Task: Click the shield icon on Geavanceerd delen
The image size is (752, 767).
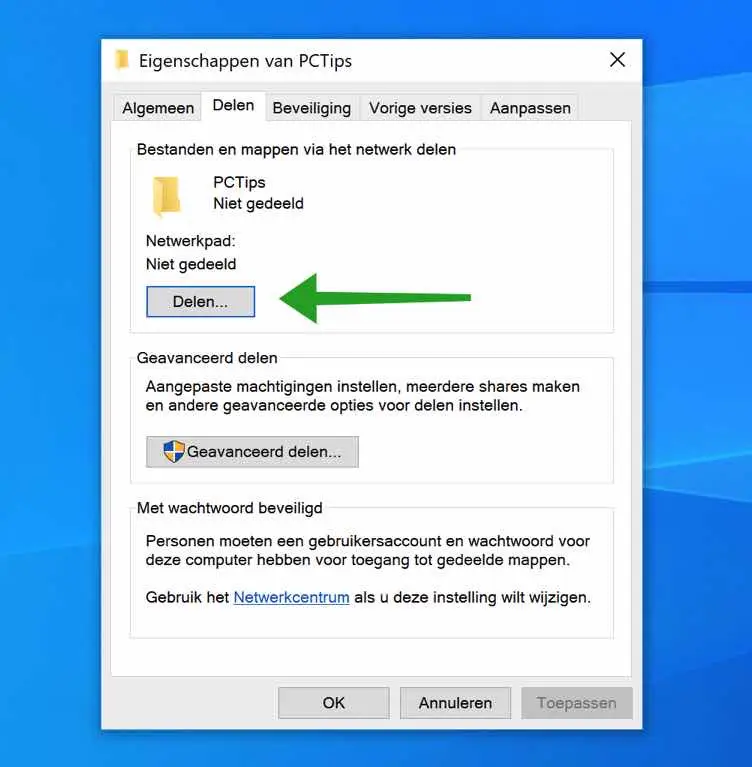Action: pos(174,451)
